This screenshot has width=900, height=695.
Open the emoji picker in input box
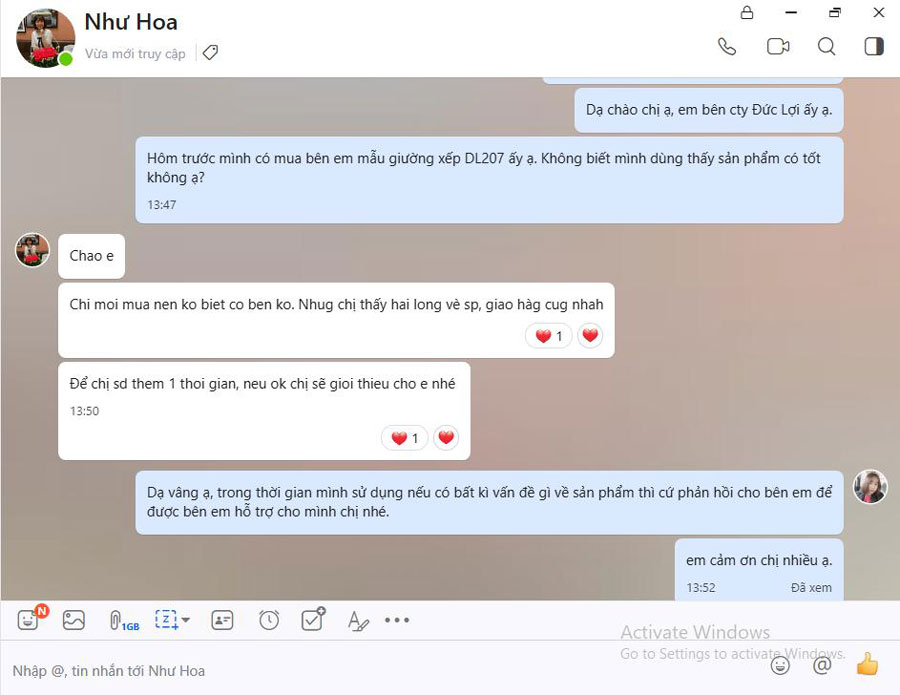pyautogui.click(x=780, y=665)
